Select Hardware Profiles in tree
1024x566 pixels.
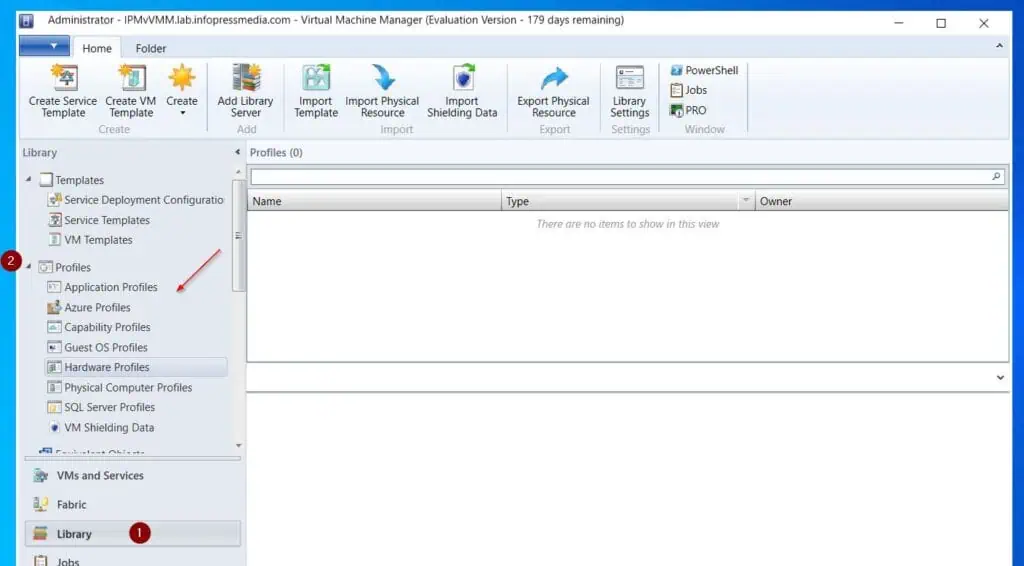pyautogui.click(x=136, y=367)
